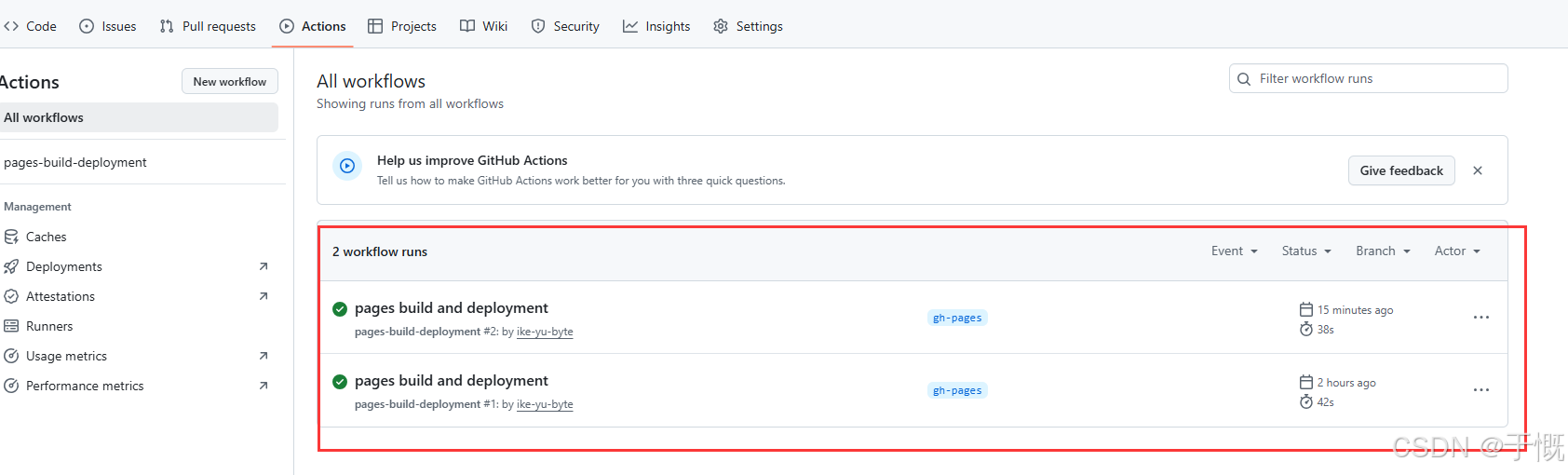The image size is (1568, 475).
Task: Switch to the Security tab
Action: click(x=565, y=26)
